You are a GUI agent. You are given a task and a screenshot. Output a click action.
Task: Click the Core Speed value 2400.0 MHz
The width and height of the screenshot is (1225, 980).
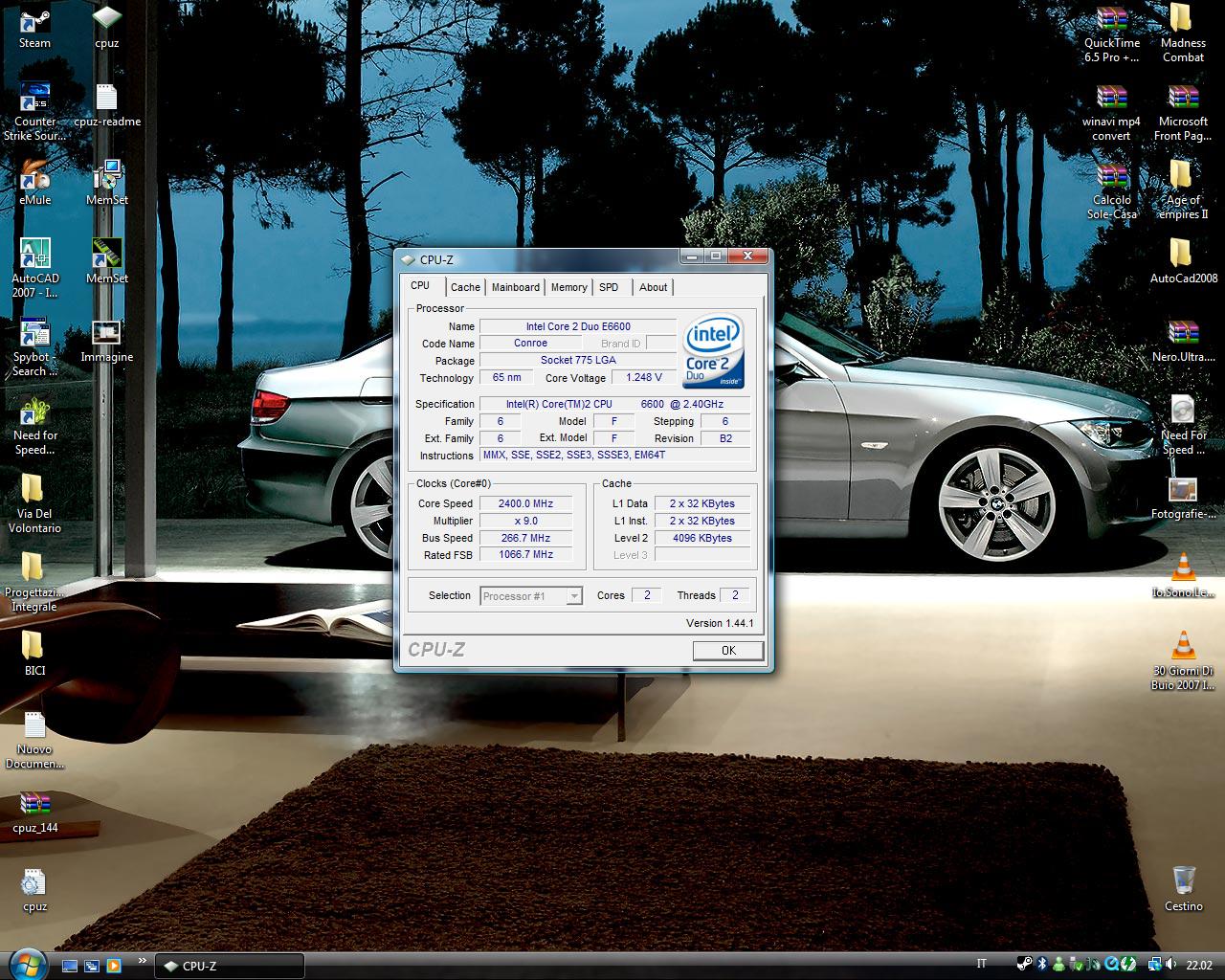525,503
